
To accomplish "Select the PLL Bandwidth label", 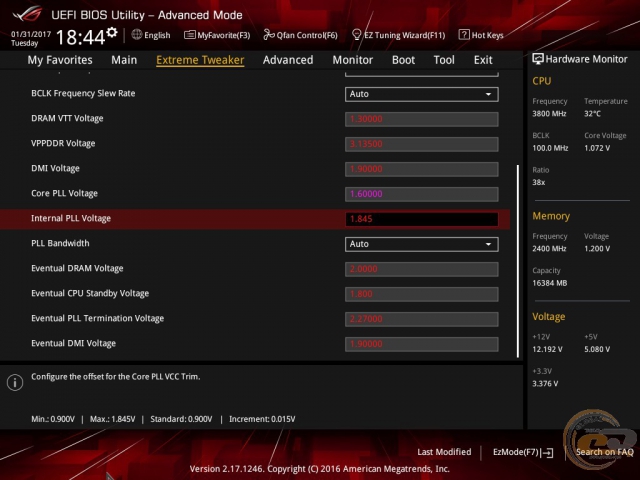I will [60, 243].
